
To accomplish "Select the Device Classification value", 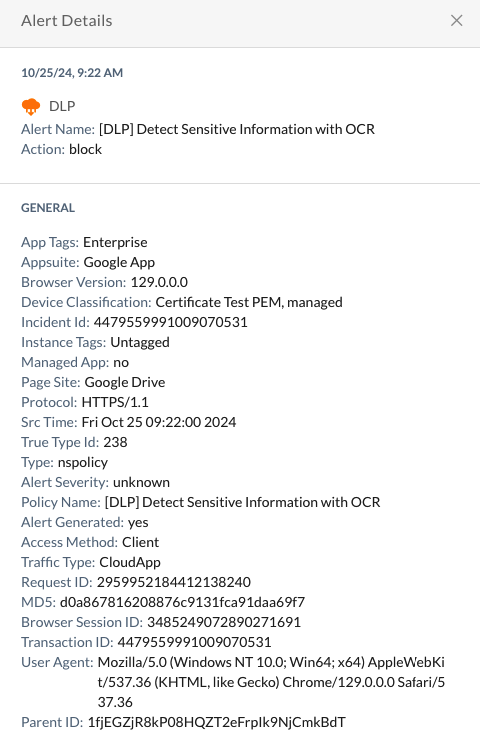I will [x=249, y=302].
